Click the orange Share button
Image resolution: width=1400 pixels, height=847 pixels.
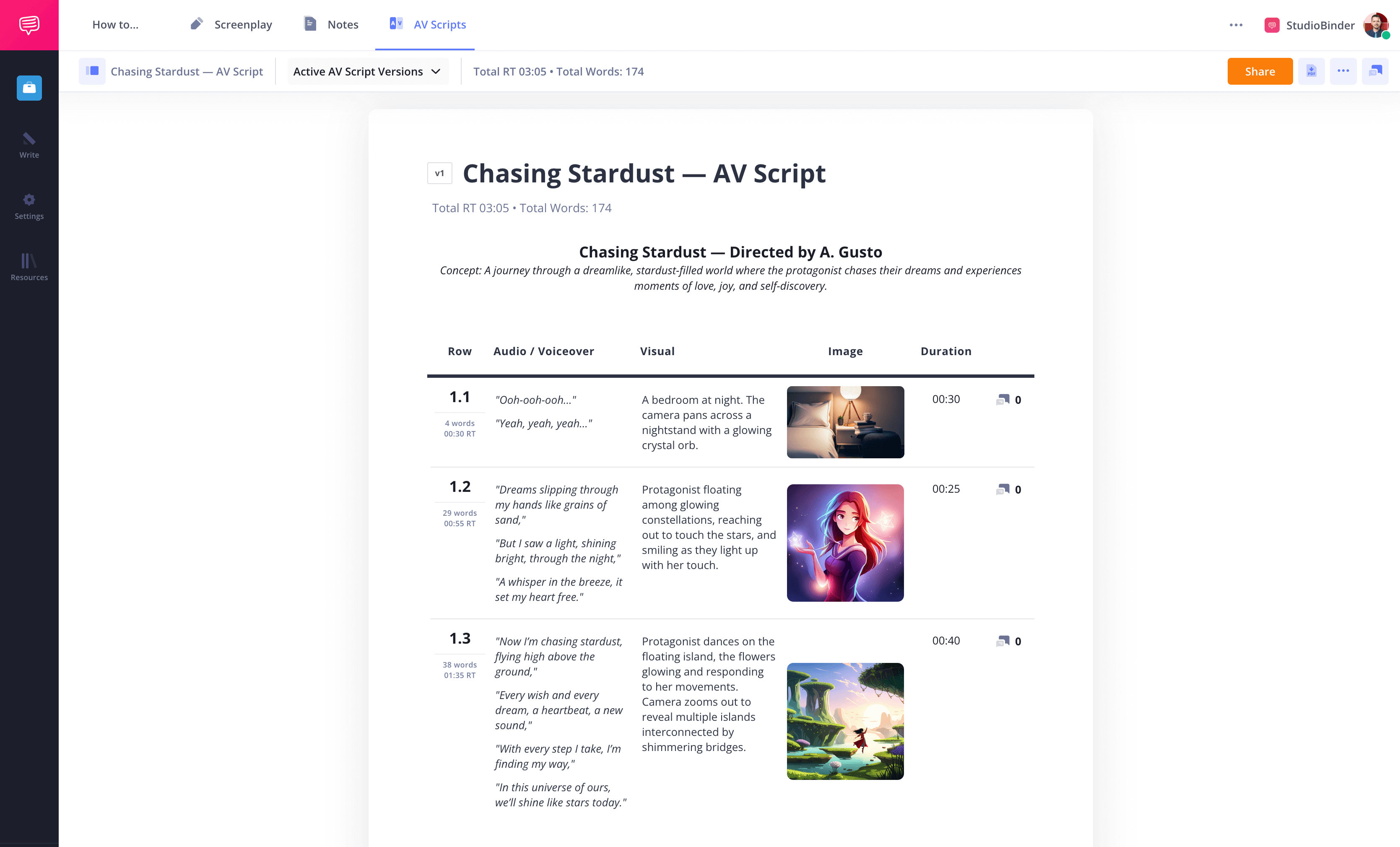[x=1260, y=72]
